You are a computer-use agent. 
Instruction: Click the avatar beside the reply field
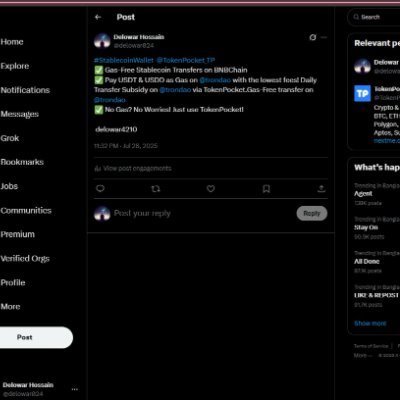click(102, 213)
